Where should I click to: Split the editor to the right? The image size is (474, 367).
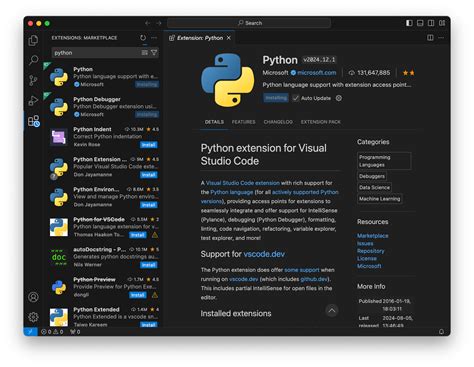coord(430,38)
